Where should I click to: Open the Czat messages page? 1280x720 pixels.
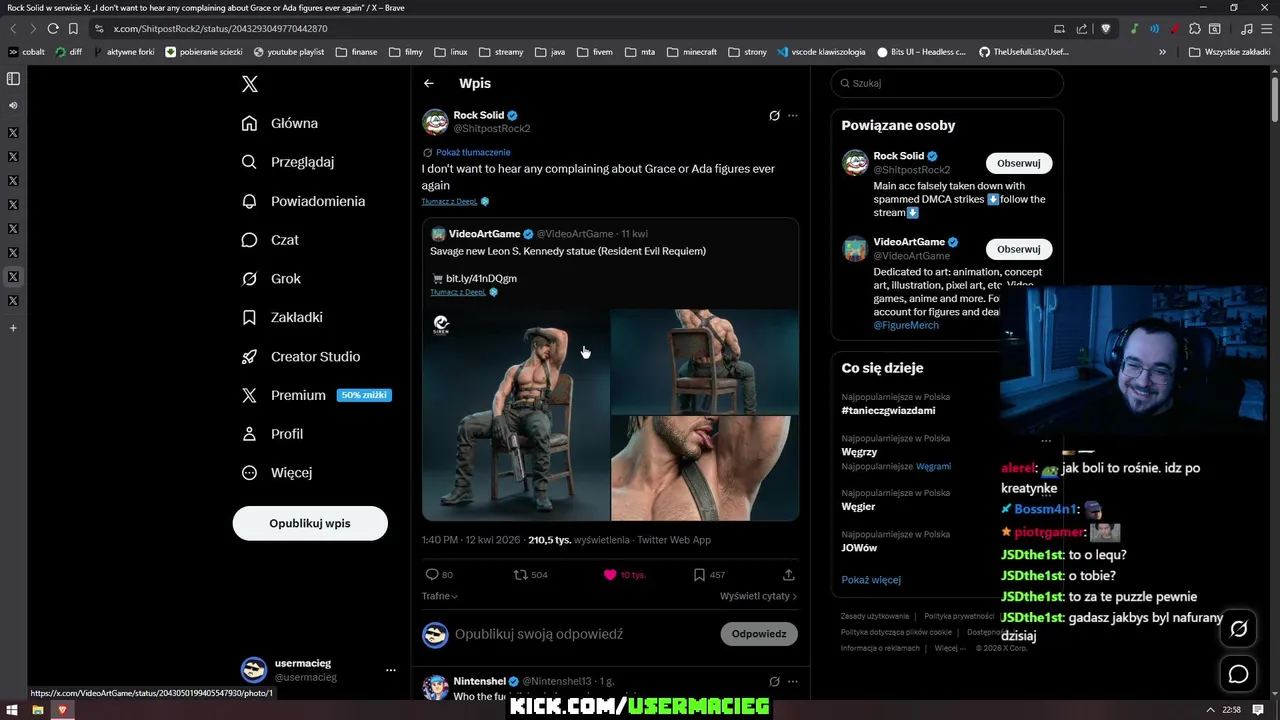(x=270, y=240)
